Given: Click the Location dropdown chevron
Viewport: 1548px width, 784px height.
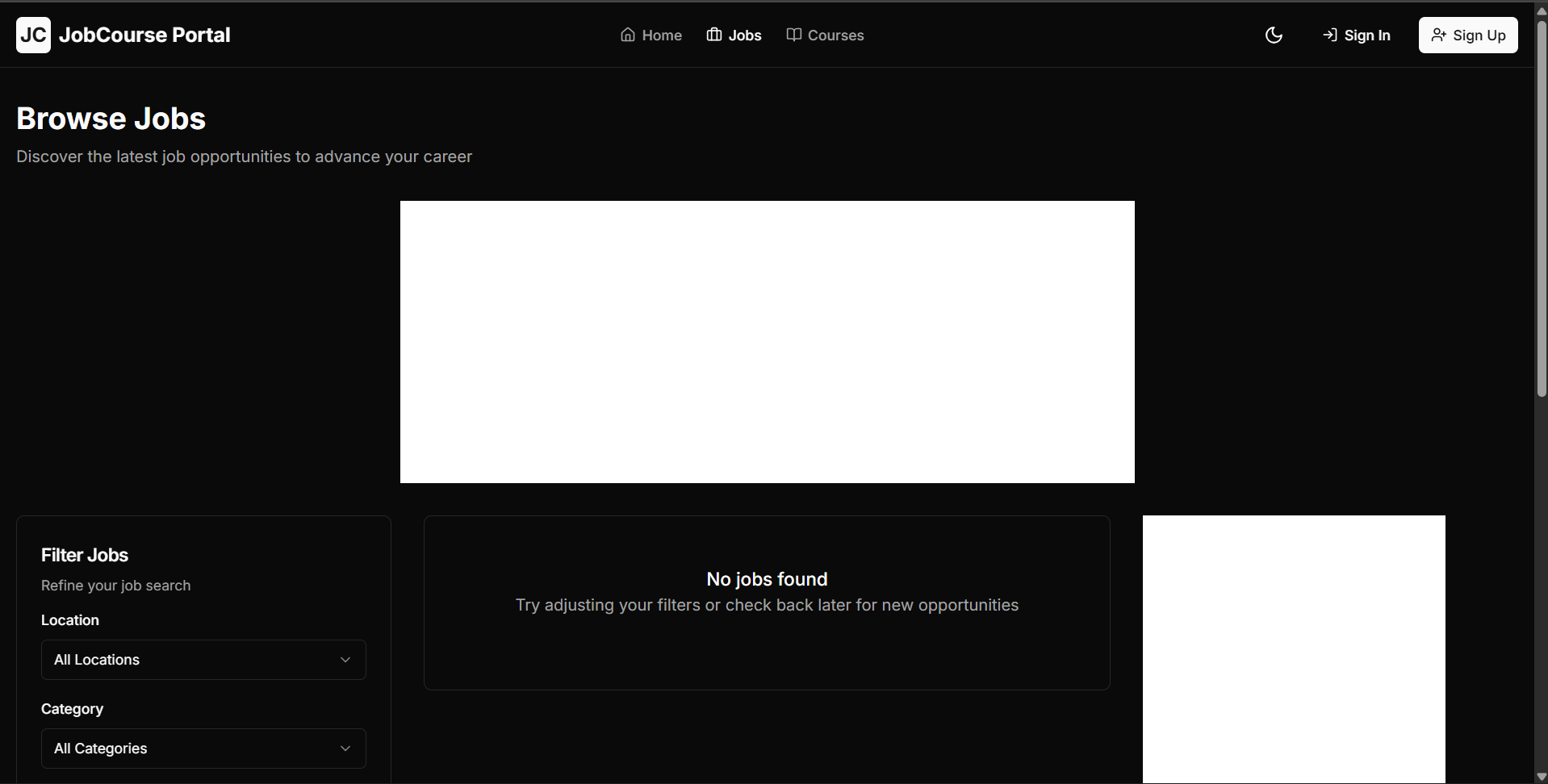Looking at the screenshot, I should (x=345, y=659).
